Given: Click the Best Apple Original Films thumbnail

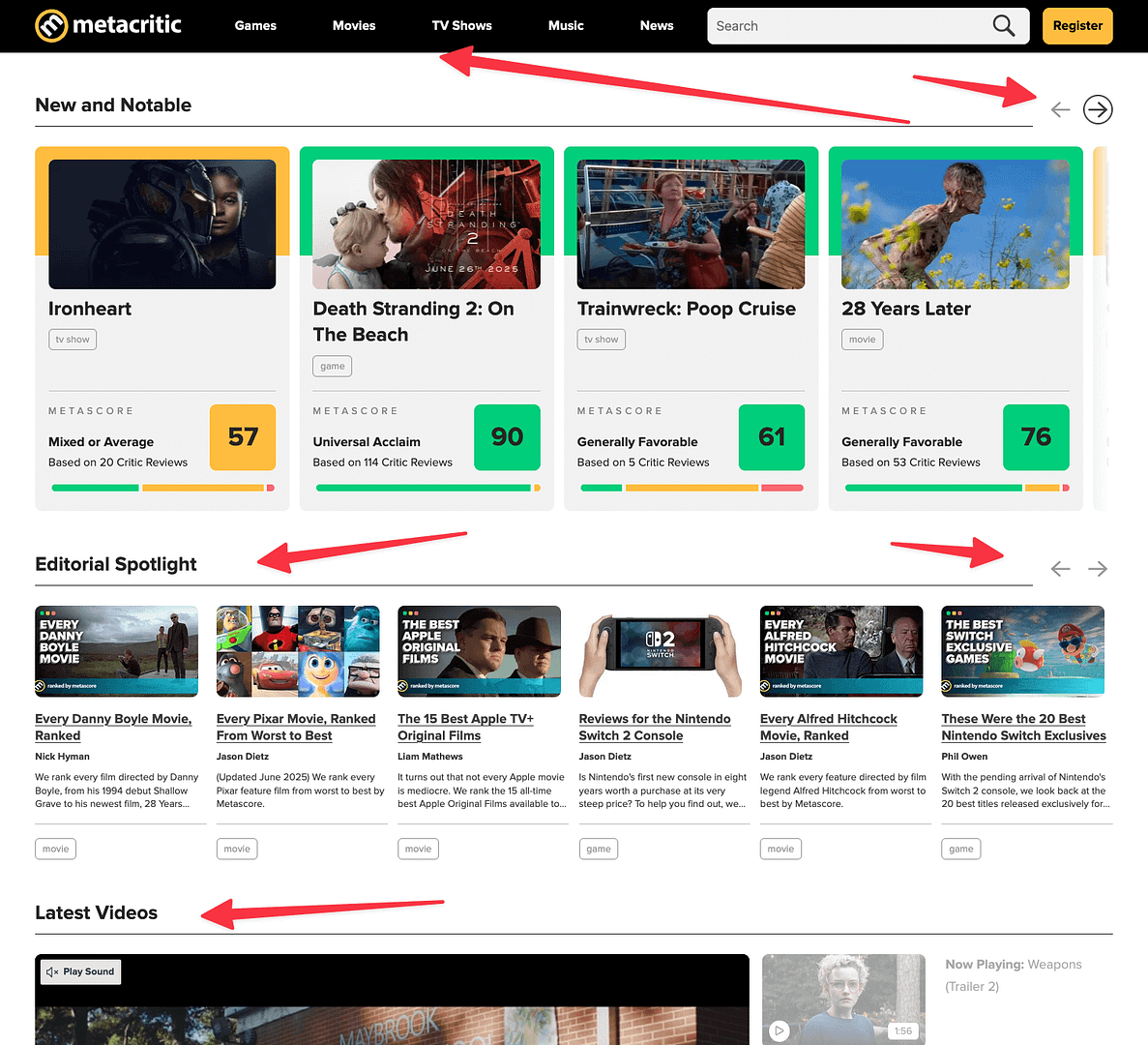Looking at the screenshot, I should (479, 651).
